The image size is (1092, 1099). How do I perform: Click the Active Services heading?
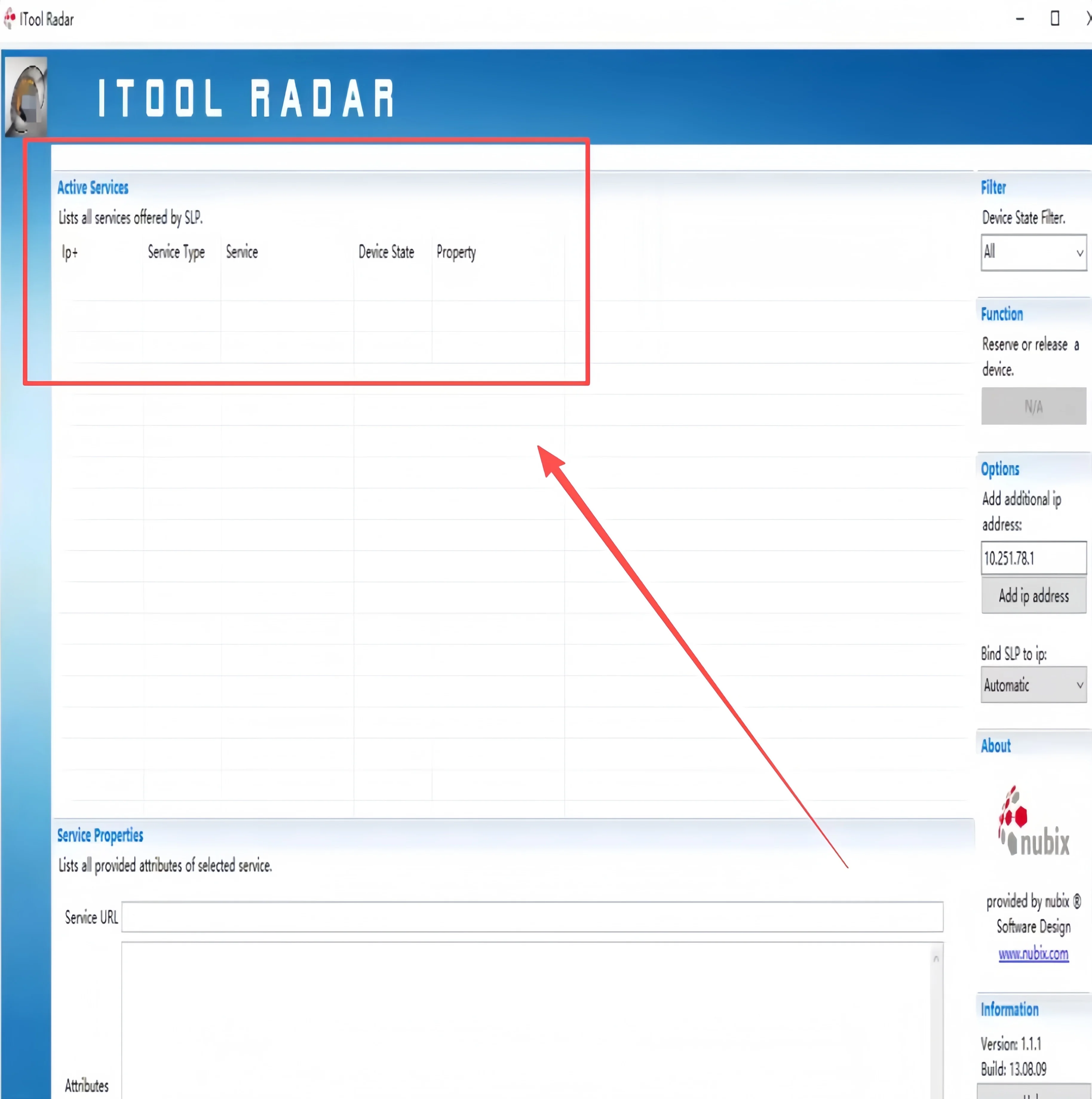tap(93, 187)
